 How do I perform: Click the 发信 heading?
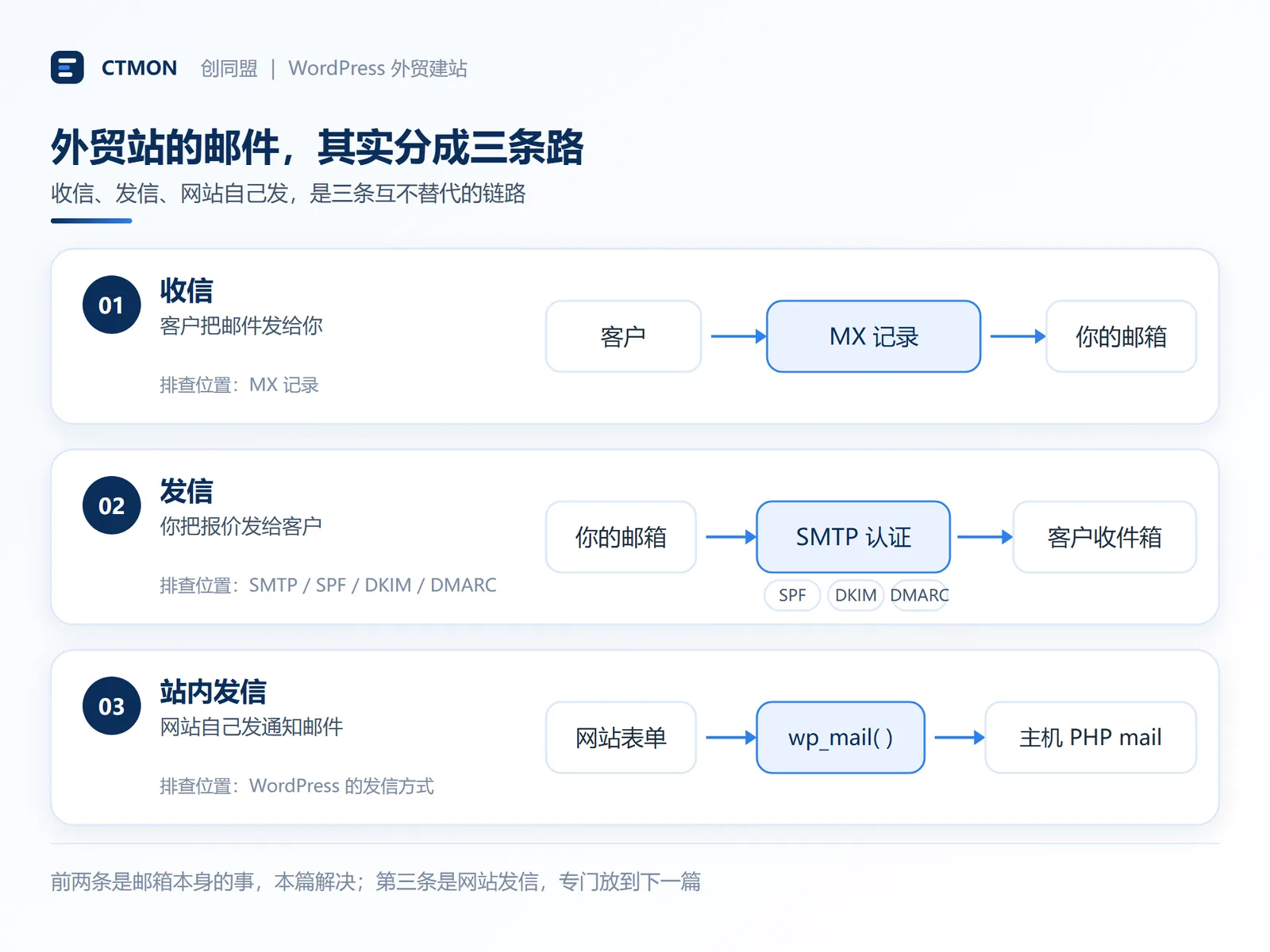click(187, 491)
